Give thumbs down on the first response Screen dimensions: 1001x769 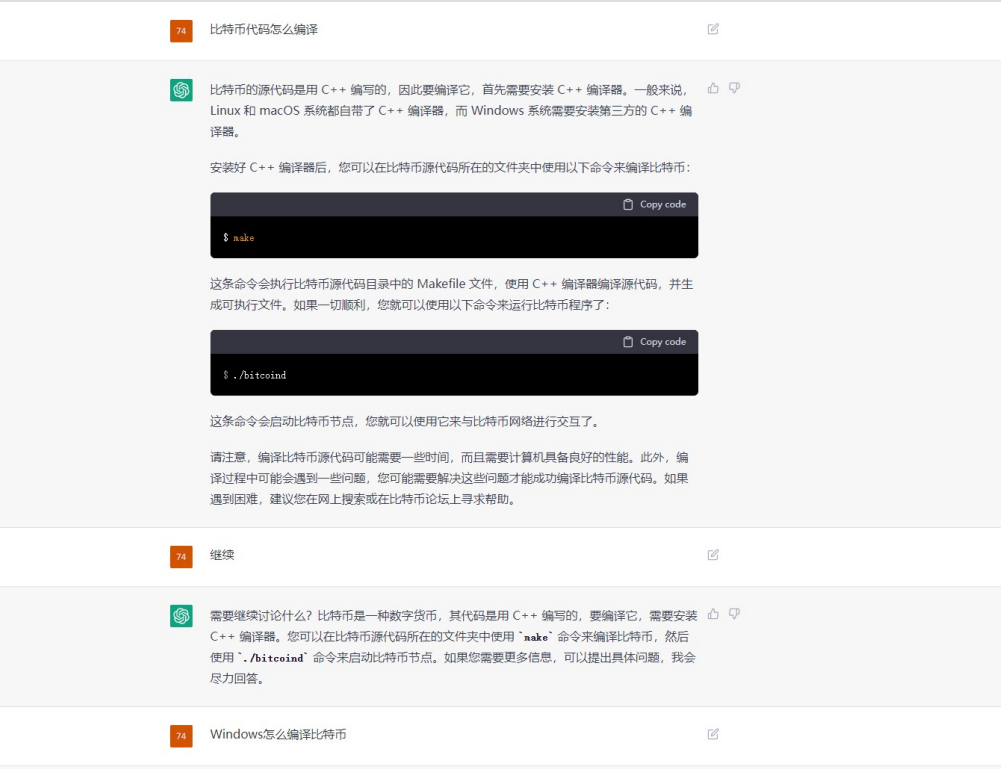coord(734,88)
